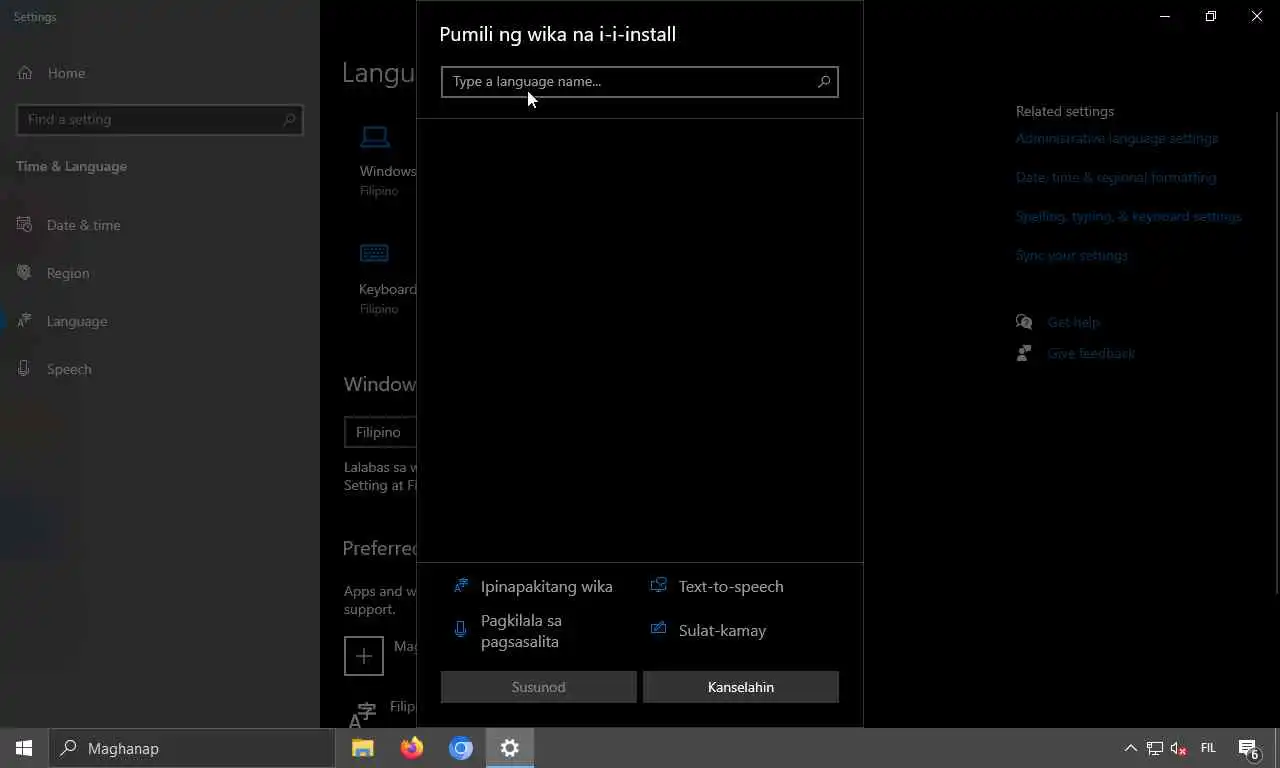Screen dimensions: 1280x768
Task: Click the Find a setting search box
Action: pyautogui.click(x=160, y=119)
